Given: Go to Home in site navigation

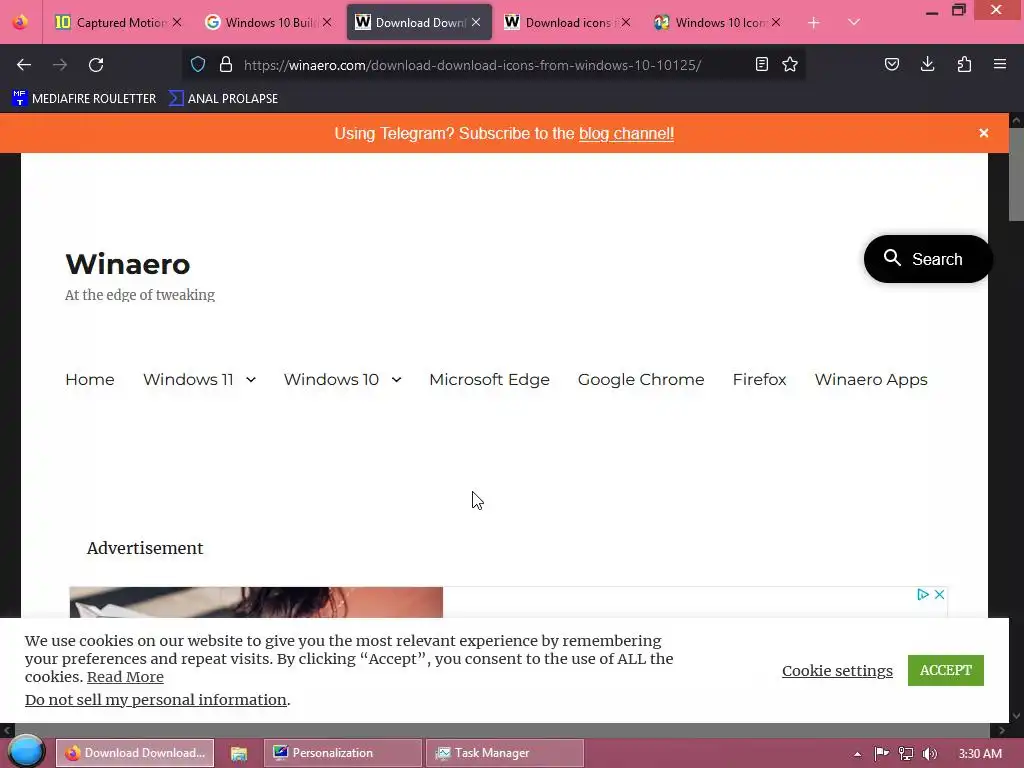Looking at the screenshot, I should [90, 379].
